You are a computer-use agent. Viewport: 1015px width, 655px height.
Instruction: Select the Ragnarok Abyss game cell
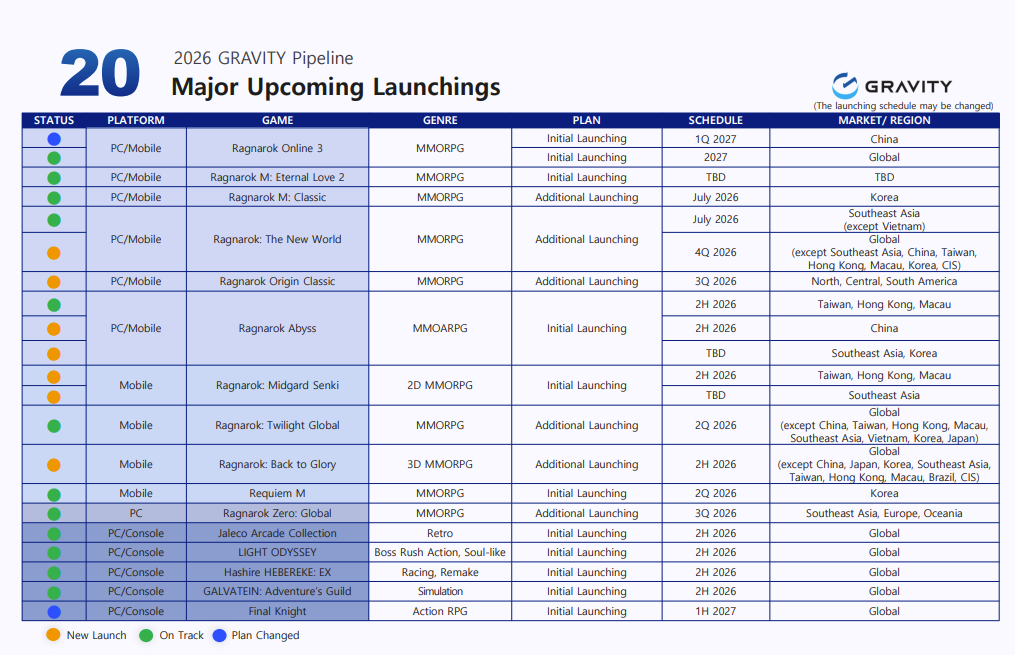[278, 329]
